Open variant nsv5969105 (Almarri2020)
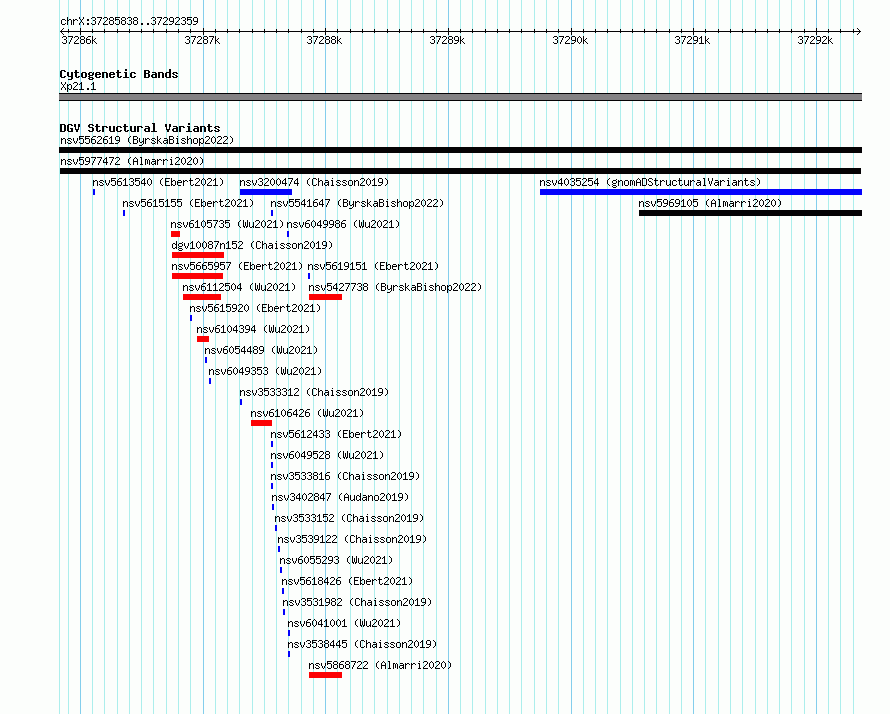This screenshot has height=714, width=890. tap(710, 203)
